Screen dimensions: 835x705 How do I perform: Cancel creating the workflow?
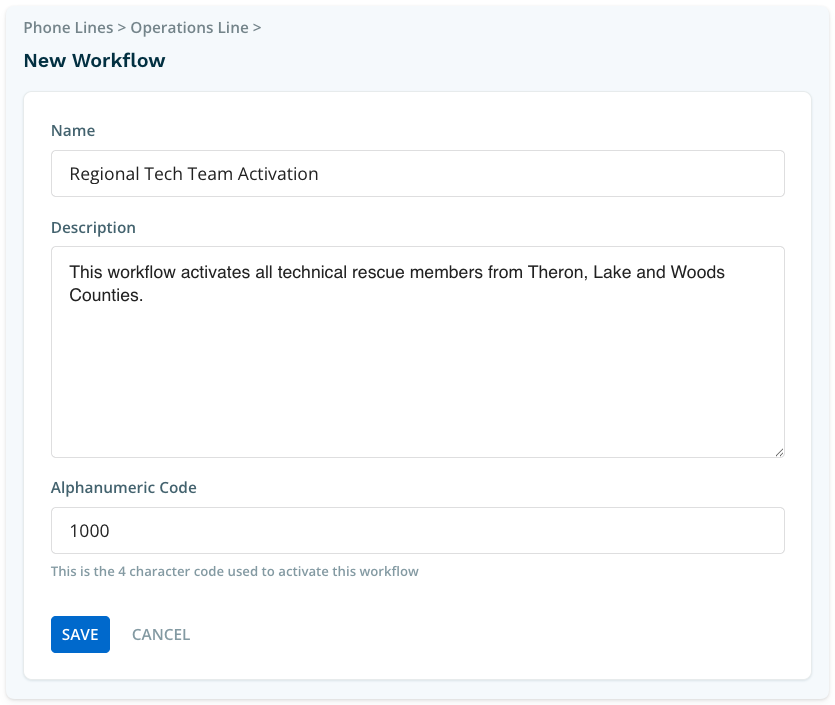pos(161,634)
